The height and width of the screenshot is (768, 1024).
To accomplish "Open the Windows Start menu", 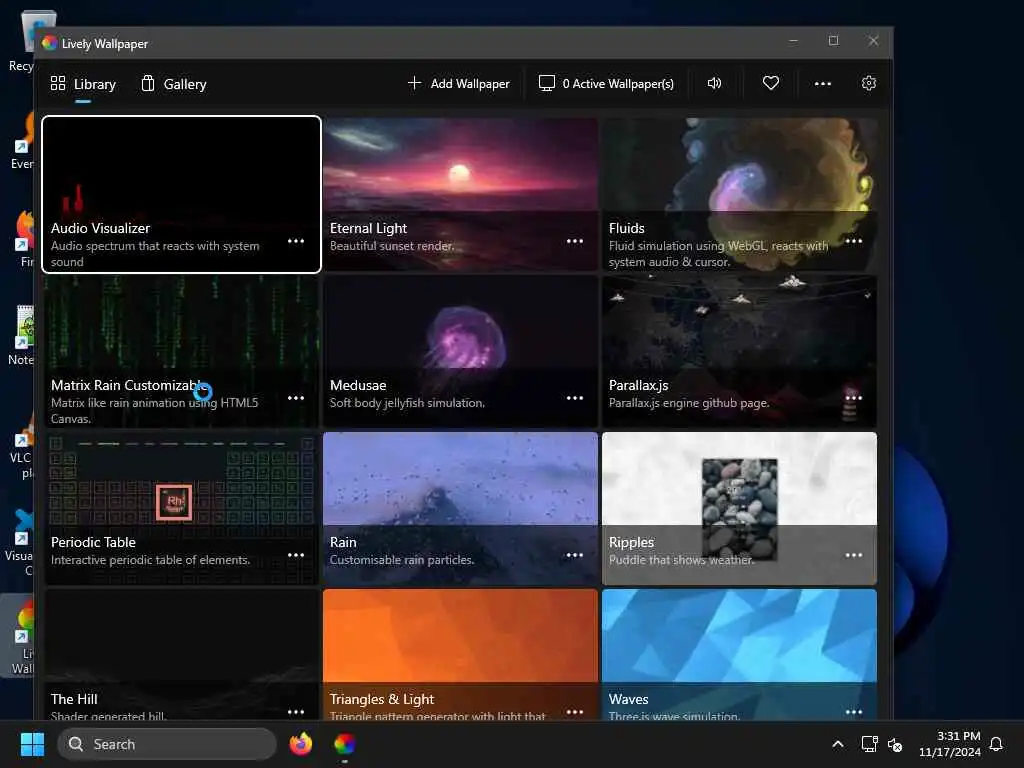I will coord(32,744).
